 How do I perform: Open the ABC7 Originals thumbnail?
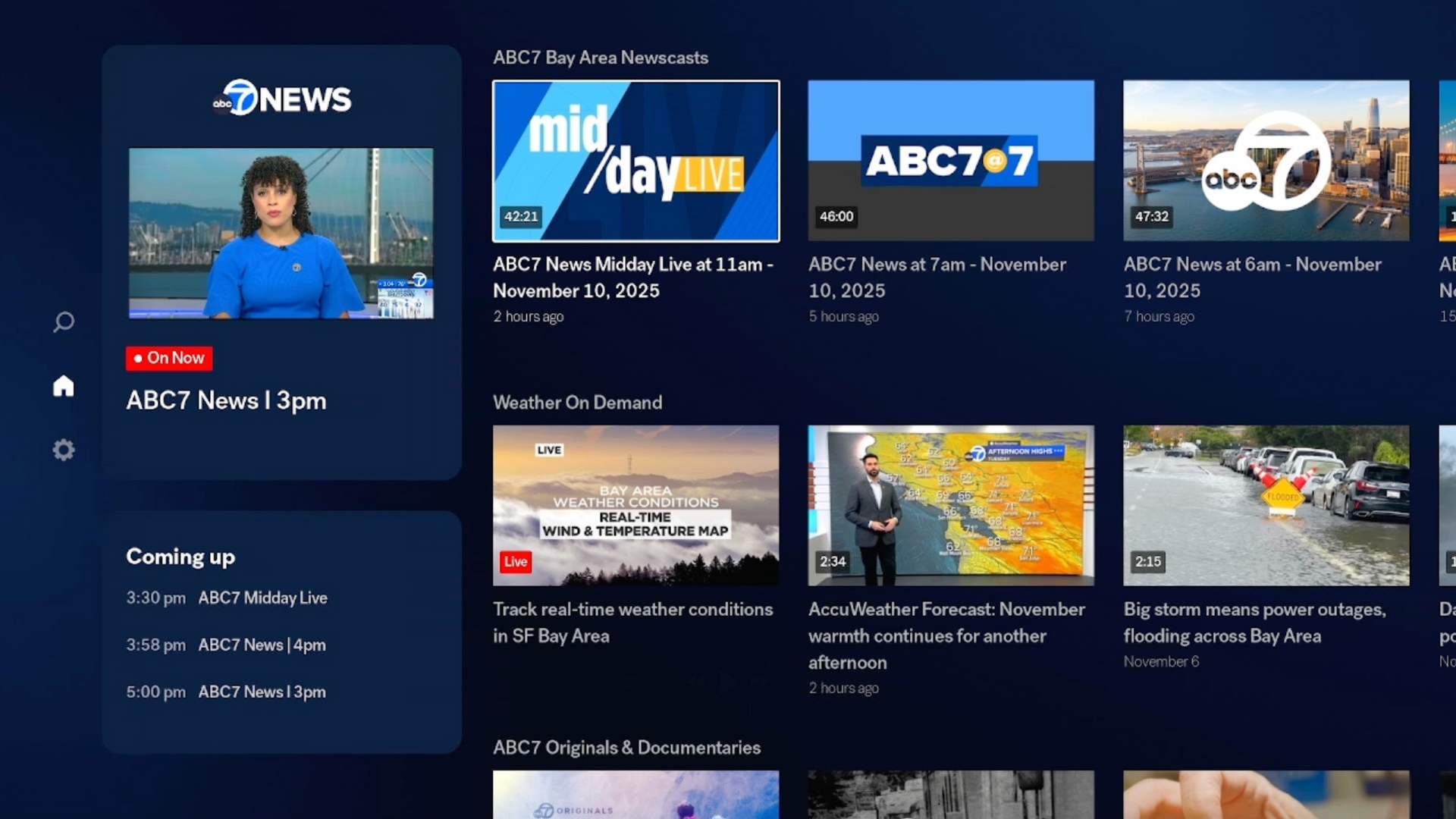pyautogui.click(x=636, y=795)
